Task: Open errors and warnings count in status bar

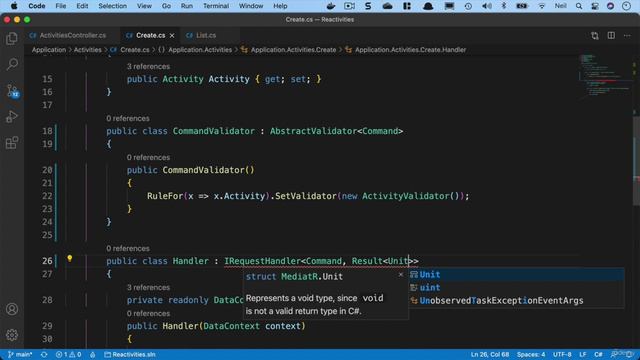Action: pyautogui.click(x=68, y=355)
